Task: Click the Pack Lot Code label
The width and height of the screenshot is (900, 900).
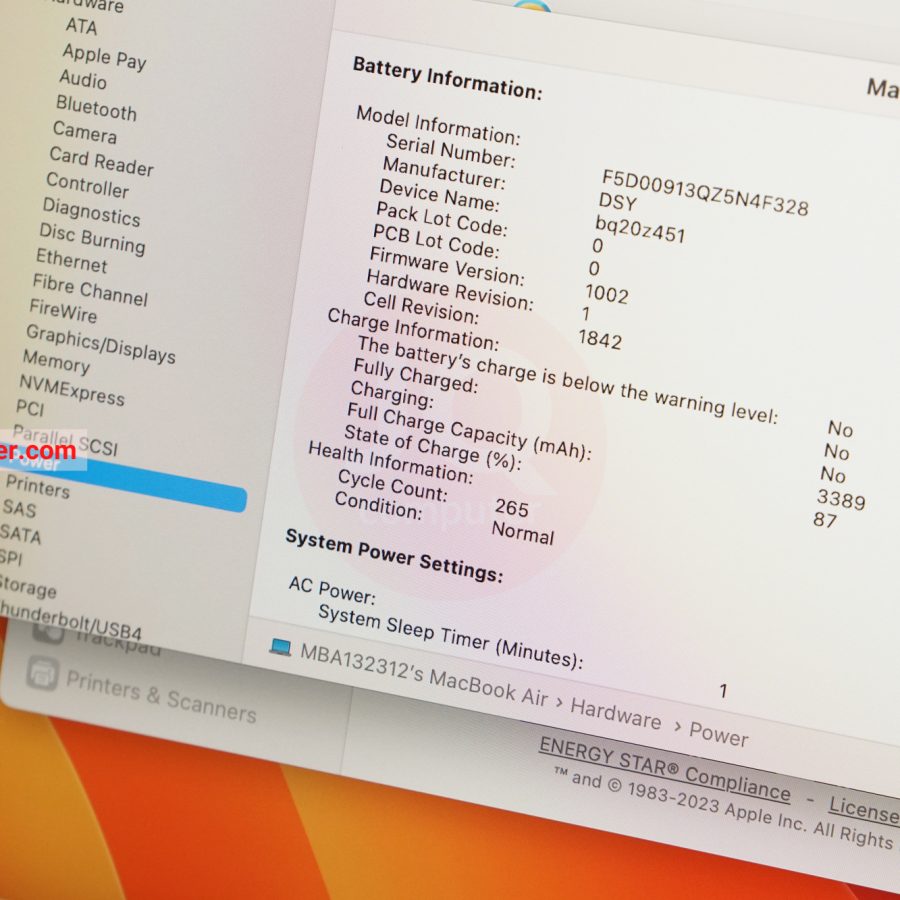Action: [442, 219]
